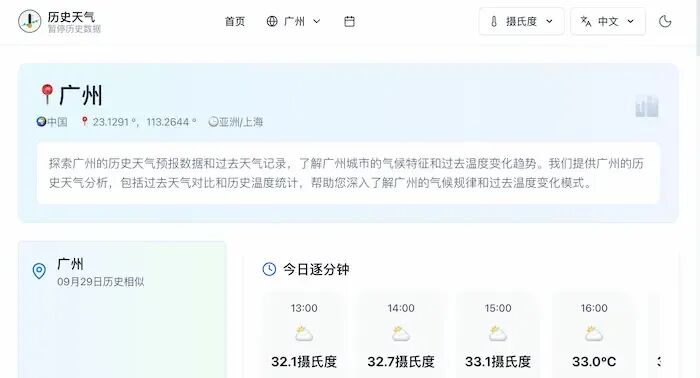Click the clock icon before 亚洲/上海
This screenshot has width=700, height=378.
click(x=213, y=121)
